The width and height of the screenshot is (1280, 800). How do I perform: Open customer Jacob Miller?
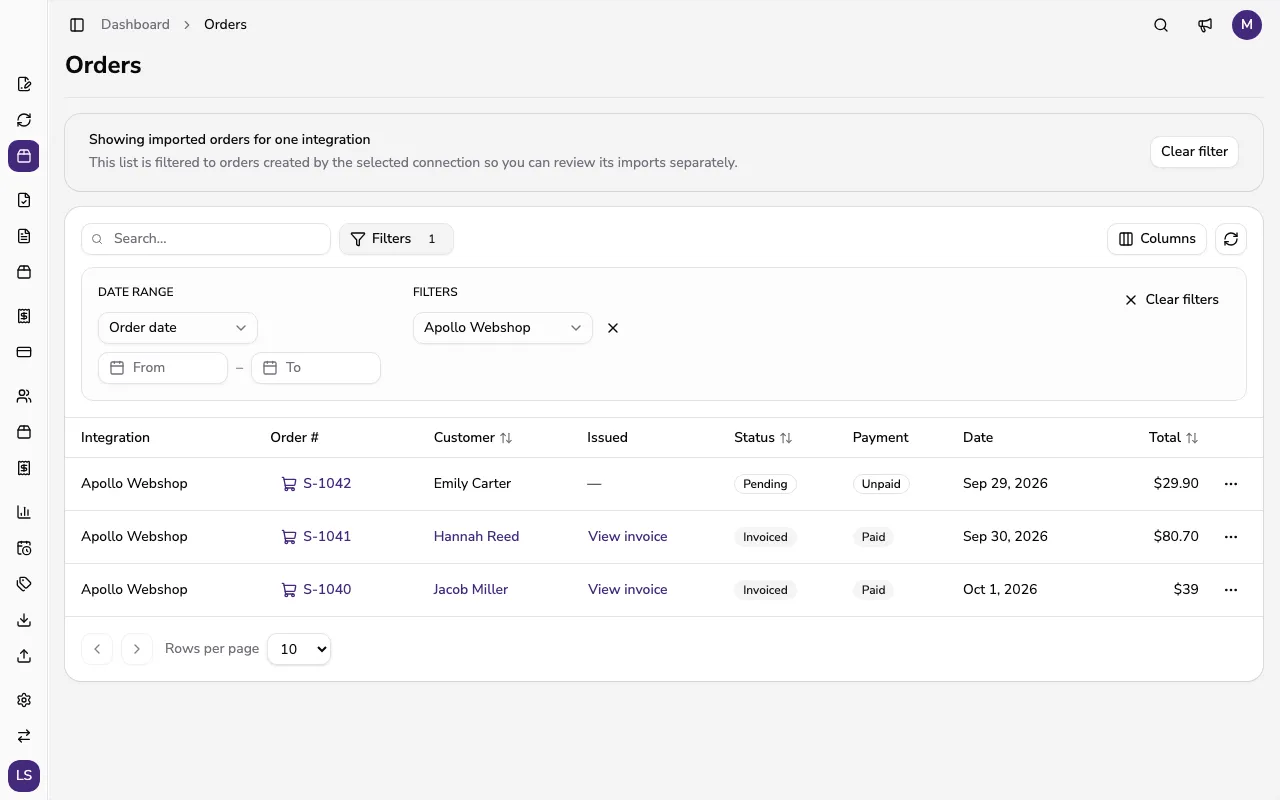(471, 590)
